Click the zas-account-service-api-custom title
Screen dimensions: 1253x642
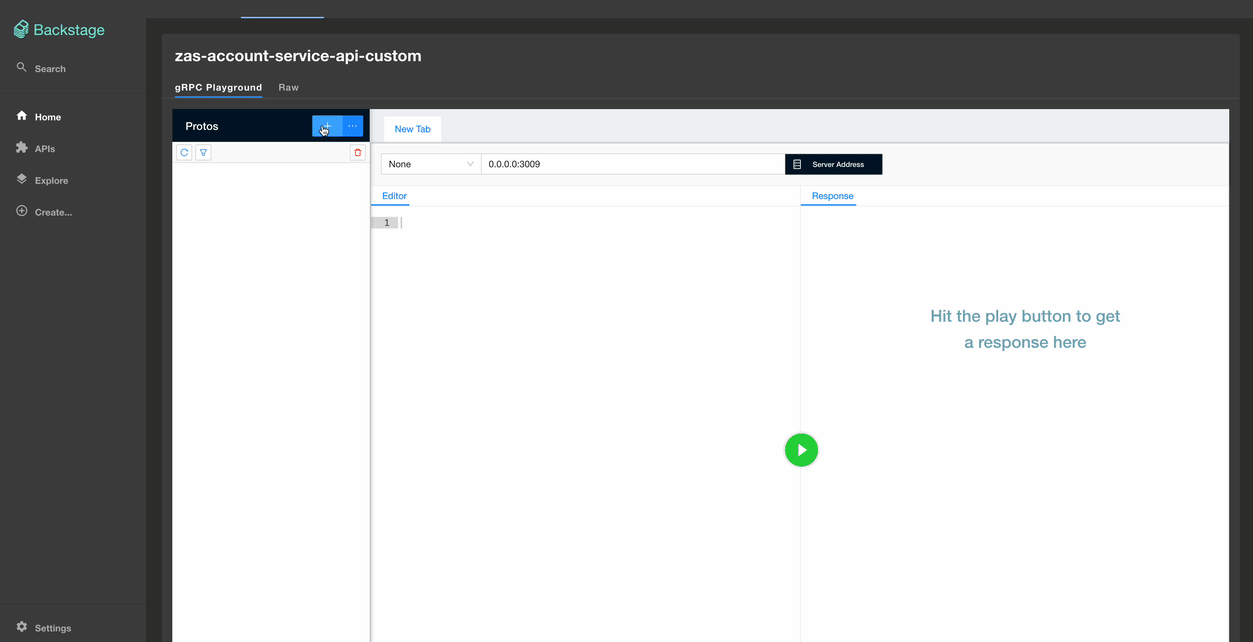click(x=298, y=56)
